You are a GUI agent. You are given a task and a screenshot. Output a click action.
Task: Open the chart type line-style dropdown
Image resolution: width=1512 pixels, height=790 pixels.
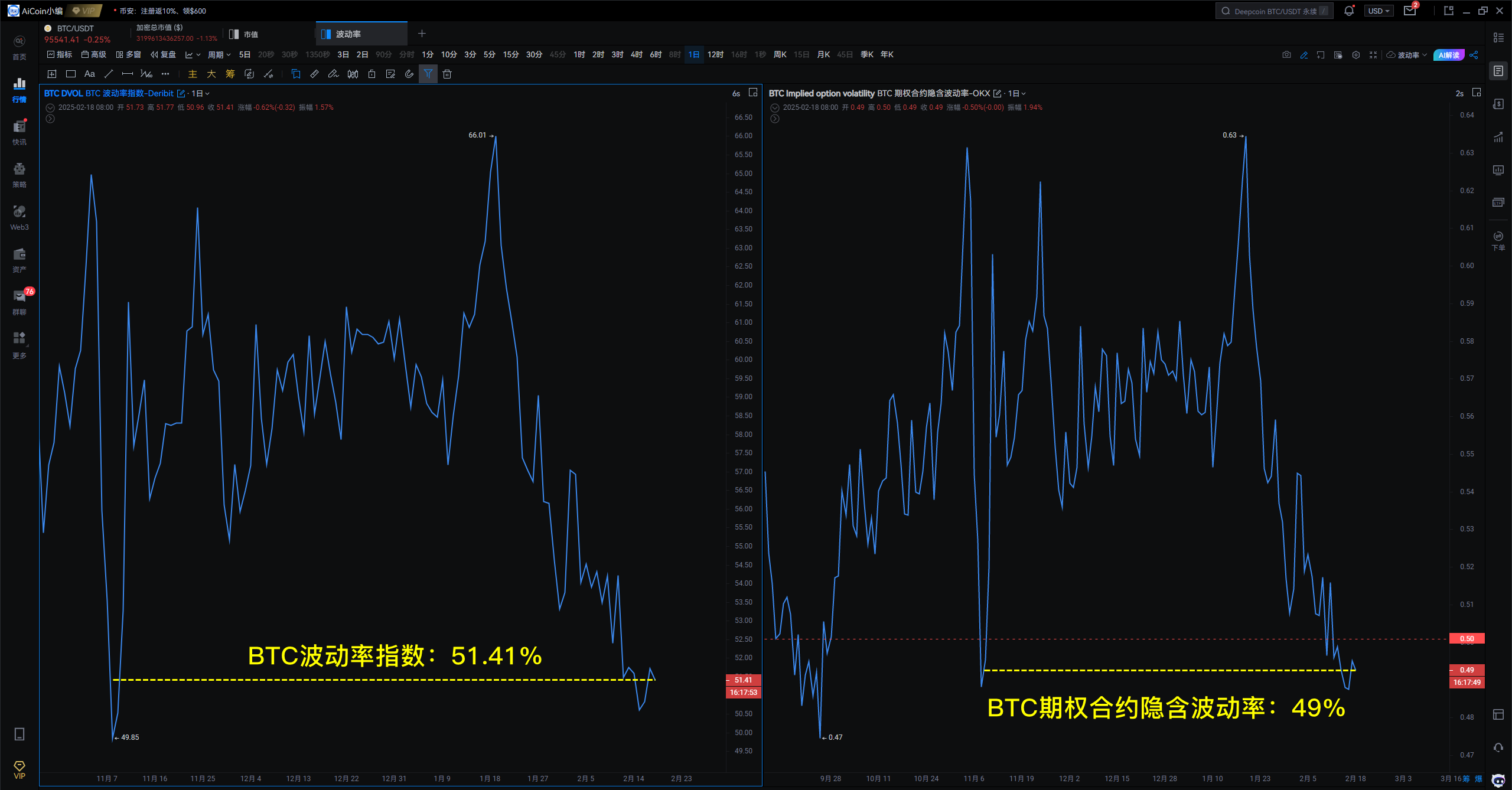point(193,55)
